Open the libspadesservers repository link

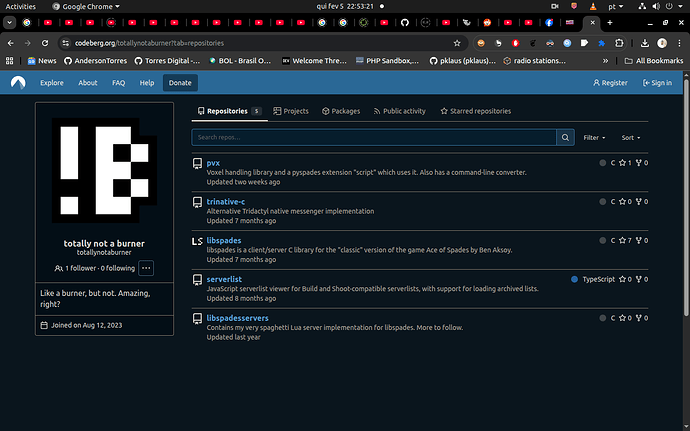click(238, 318)
